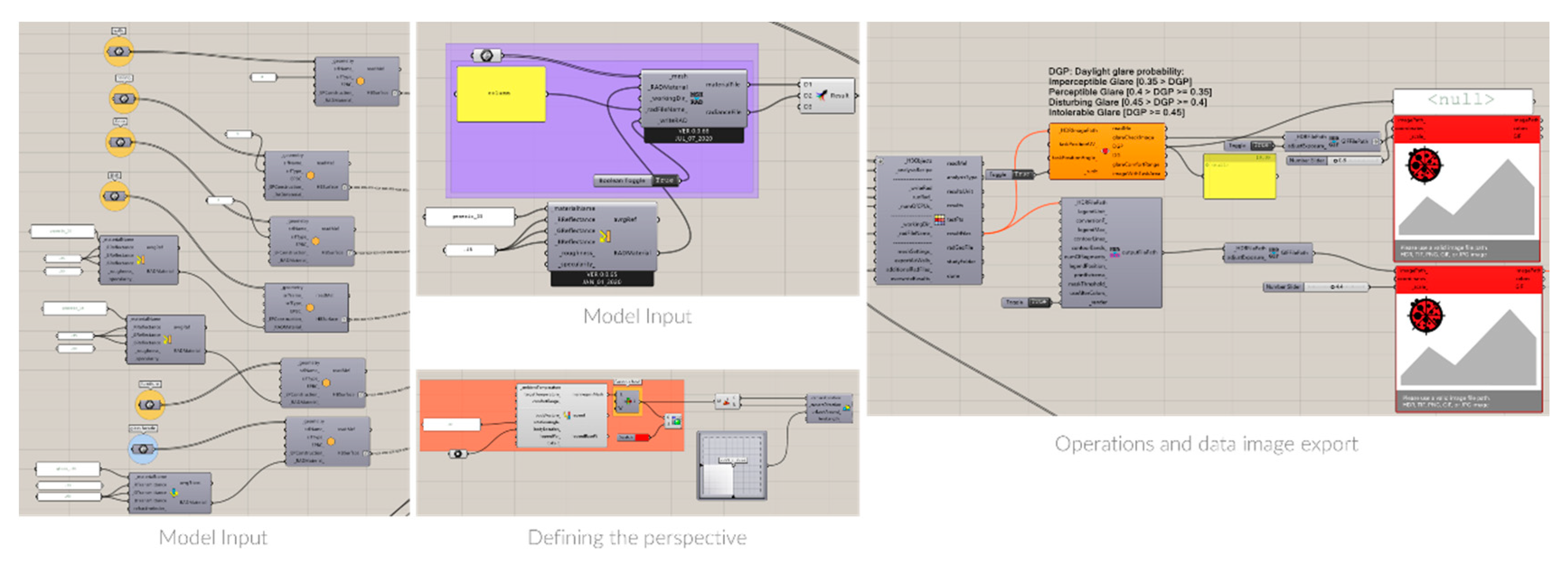Click the colored grid icon on run analysis component
The width and height of the screenshot is (1568, 564).
tap(940, 219)
